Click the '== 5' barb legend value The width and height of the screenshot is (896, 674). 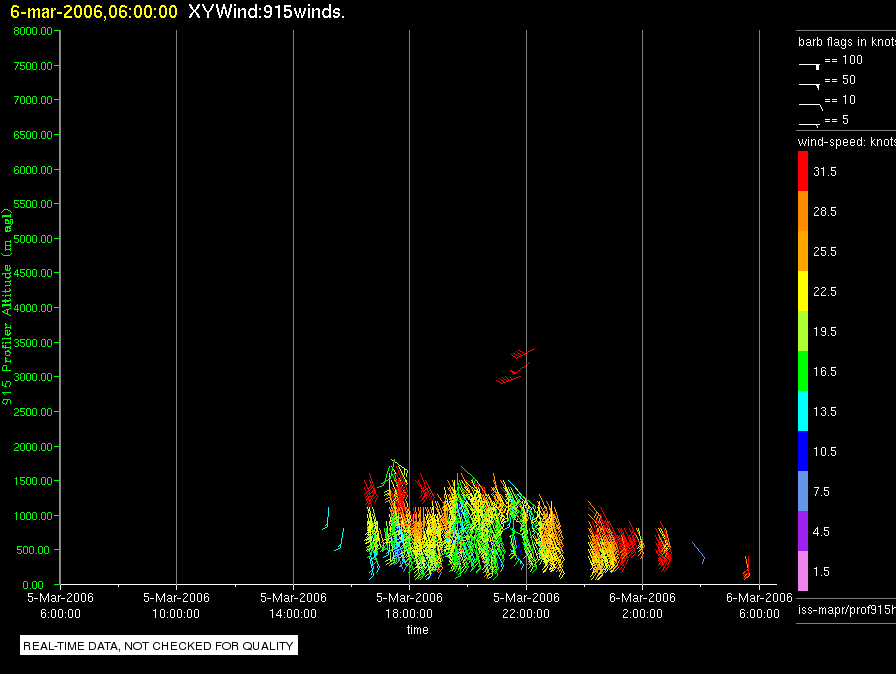click(x=837, y=120)
